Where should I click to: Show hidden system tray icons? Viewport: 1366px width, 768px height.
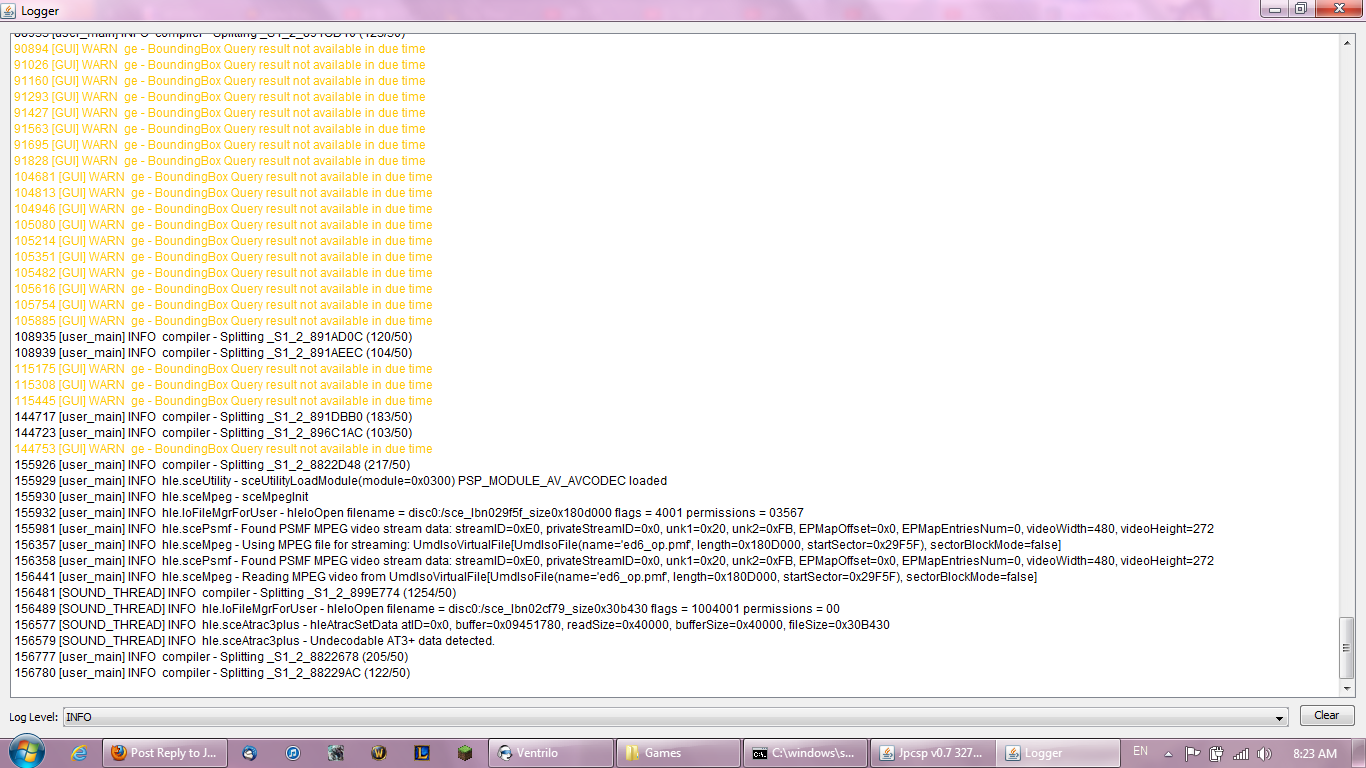pyautogui.click(x=1169, y=753)
